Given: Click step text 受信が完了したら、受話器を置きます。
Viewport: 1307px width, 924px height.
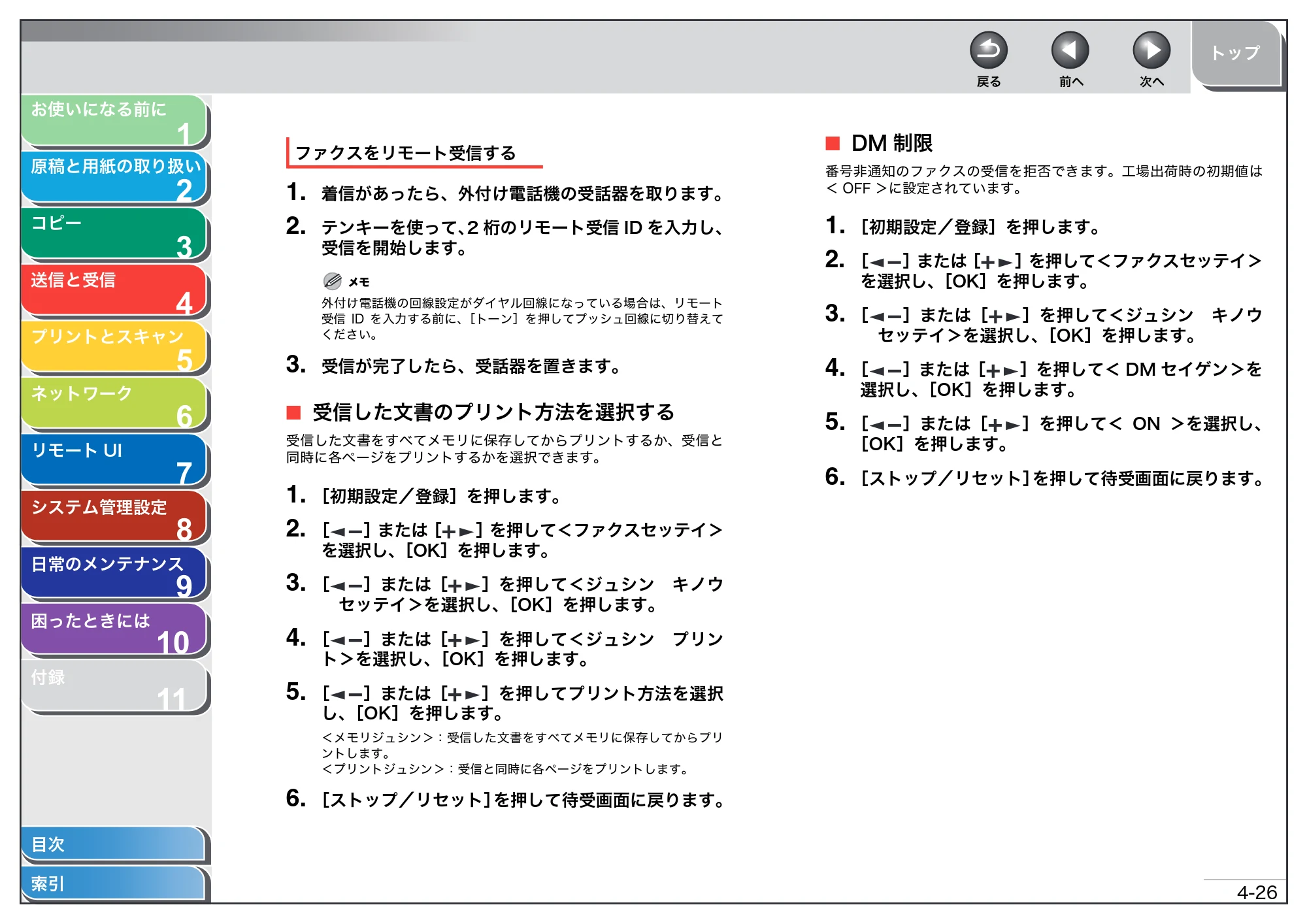Looking at the screenshot, I should tap(472, 366).
